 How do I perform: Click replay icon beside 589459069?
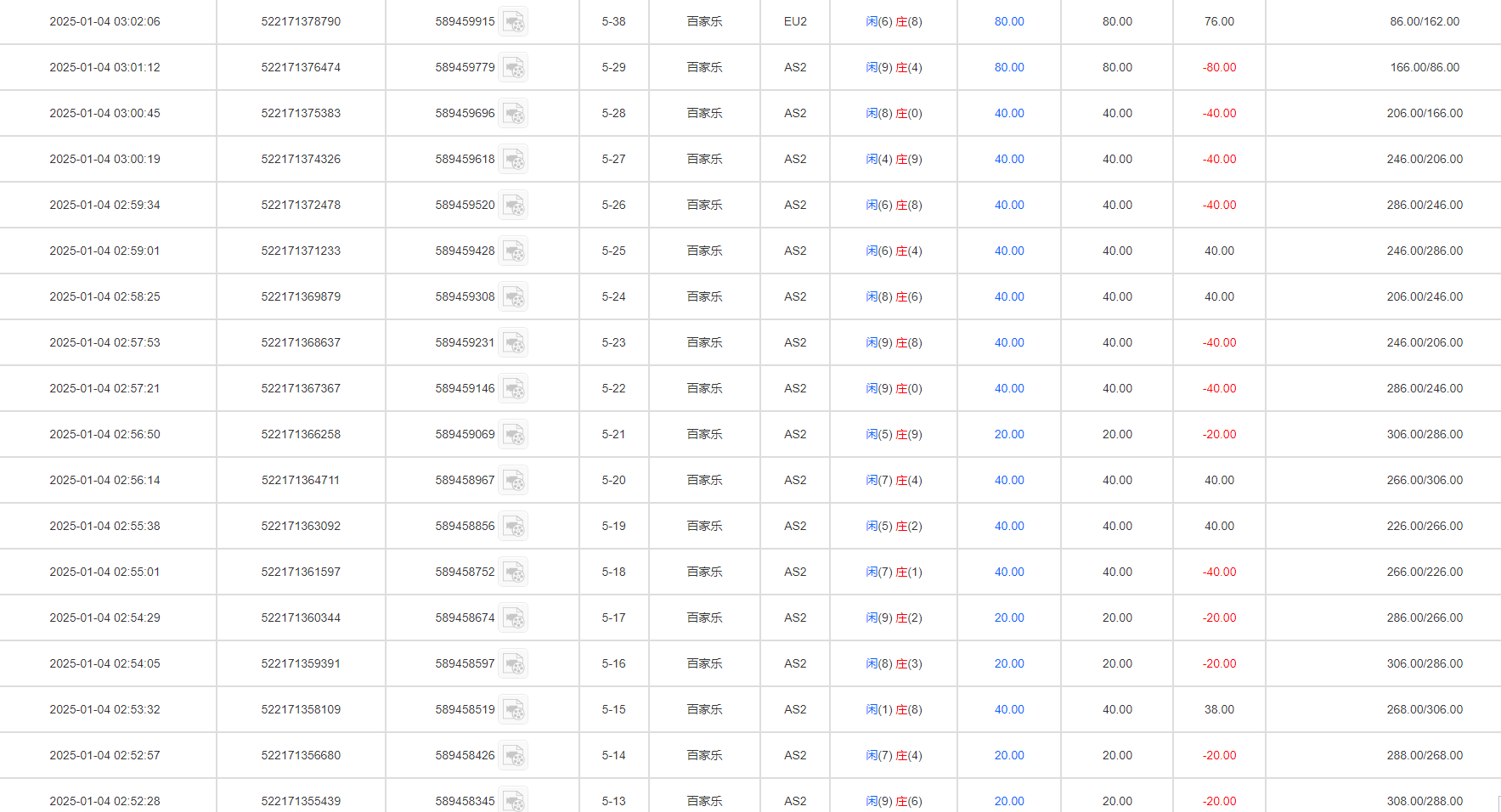513,435
